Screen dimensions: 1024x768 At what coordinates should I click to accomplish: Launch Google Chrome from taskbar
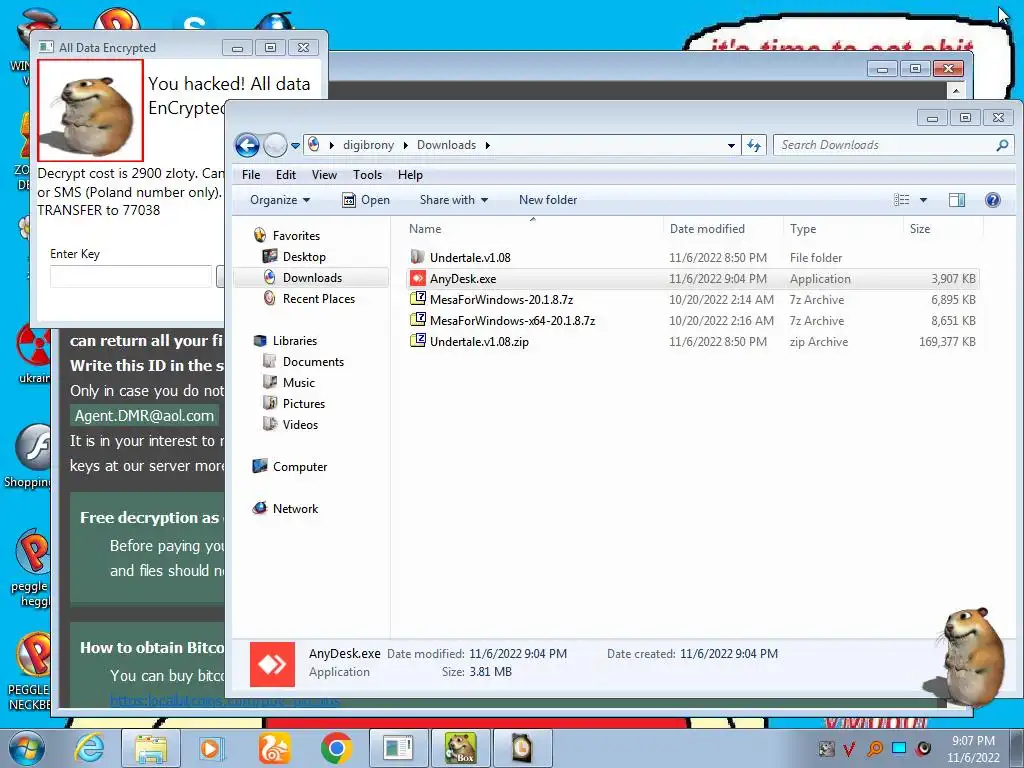pyautogui.click(x=336, y=748)
